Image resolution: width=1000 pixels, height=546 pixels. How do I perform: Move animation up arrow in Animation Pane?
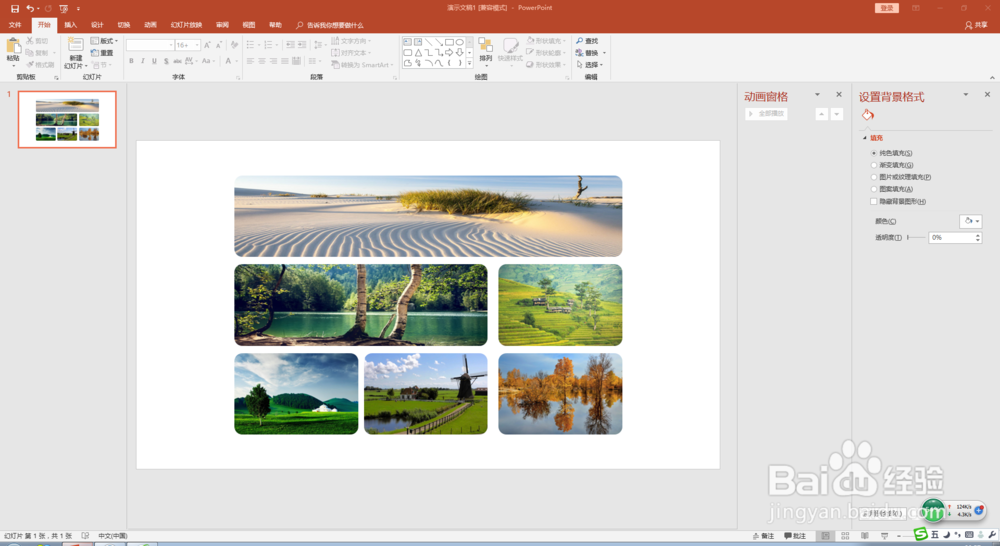(821, 114)
